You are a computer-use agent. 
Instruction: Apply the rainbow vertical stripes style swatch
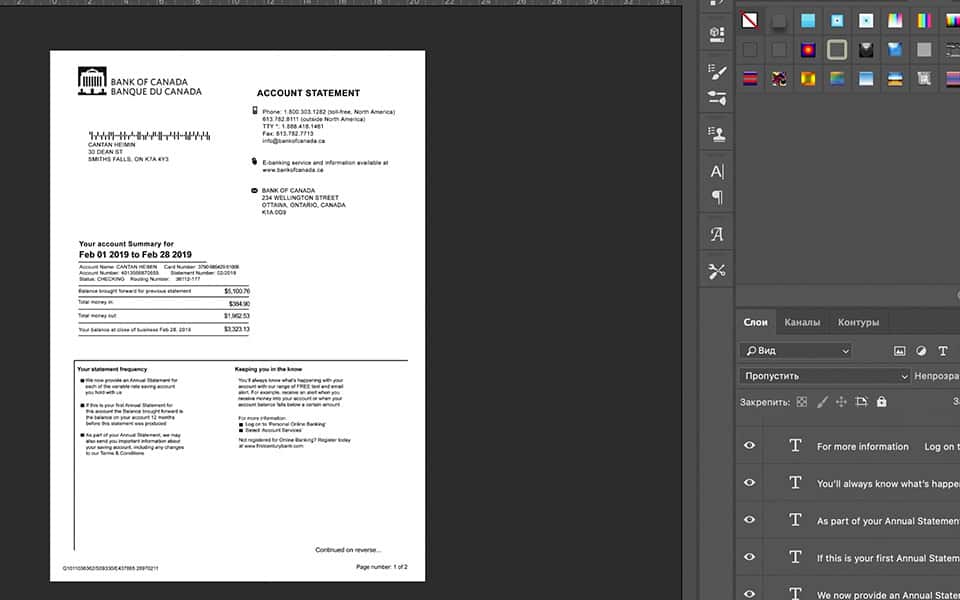pos(924,20)
